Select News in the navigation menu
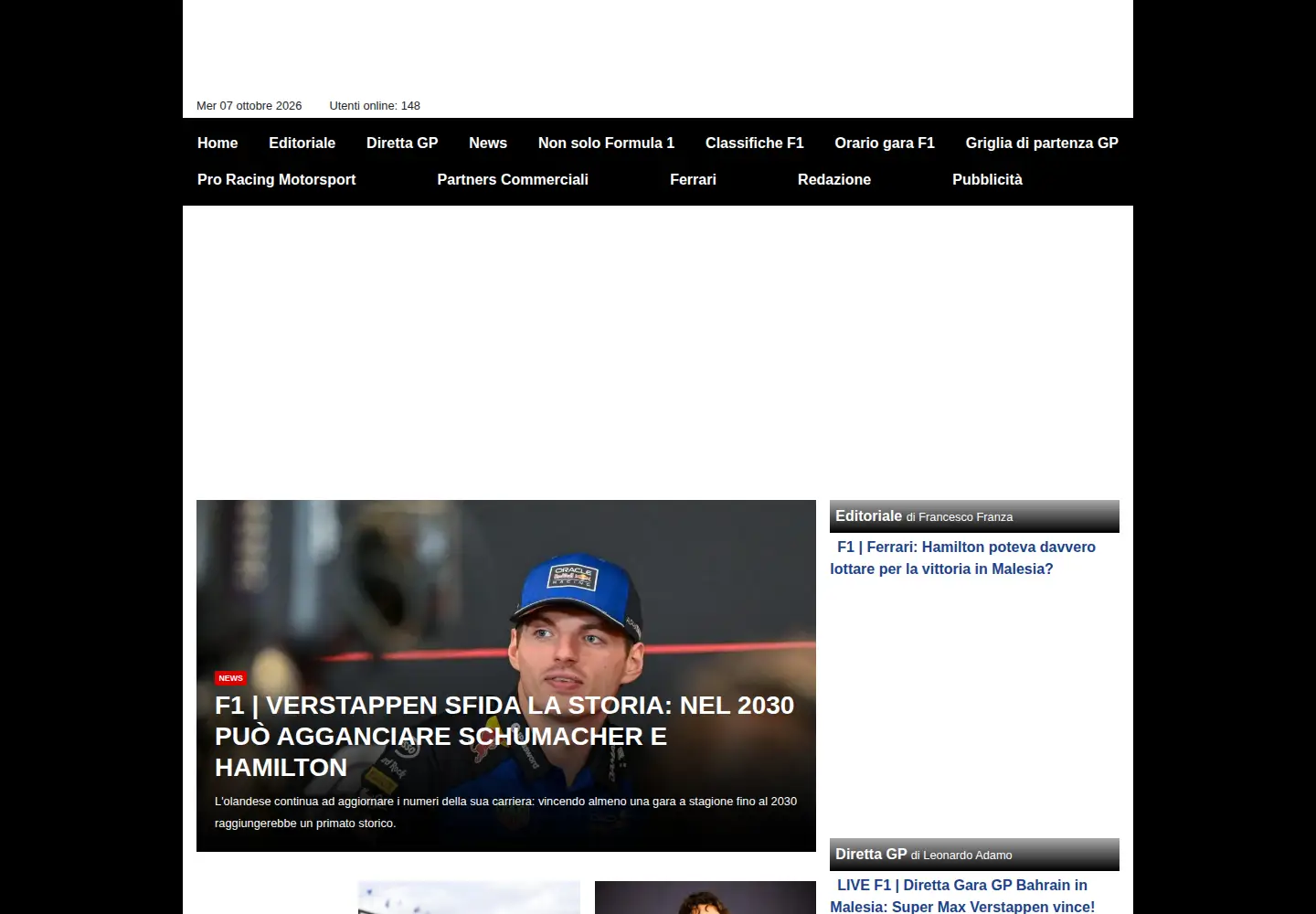Screen dimensions: 1316x914 [x=488, y=143]
